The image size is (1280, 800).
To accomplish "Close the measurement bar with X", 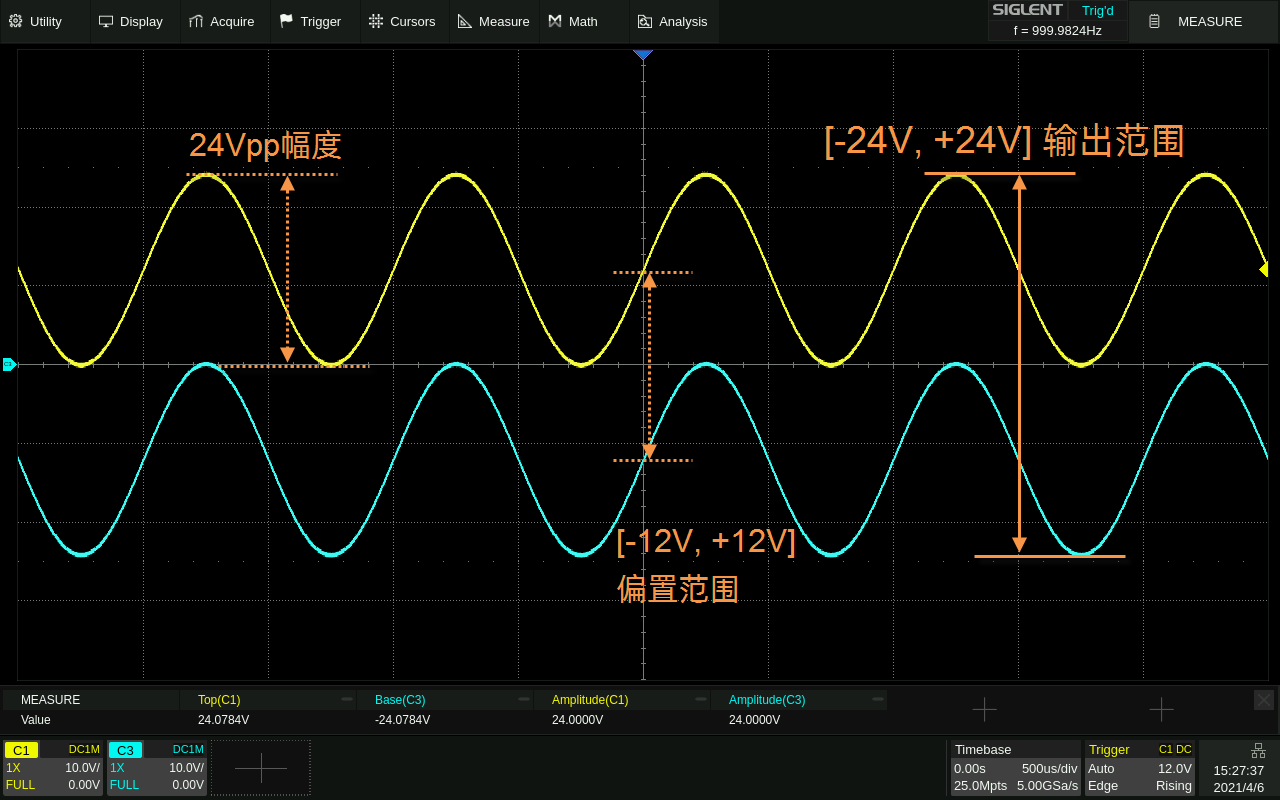I will (1264, 700).
